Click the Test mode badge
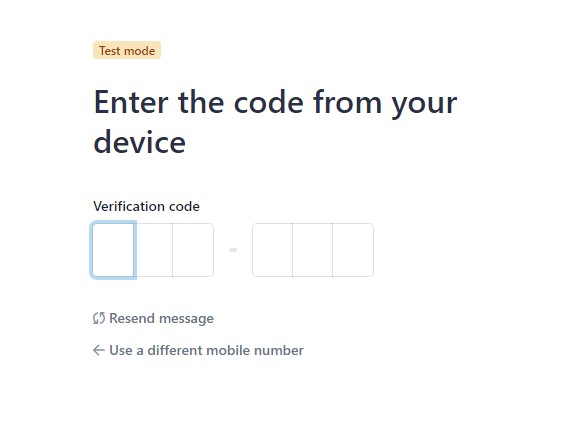571x436 pixels. click(x=127, y=50)
